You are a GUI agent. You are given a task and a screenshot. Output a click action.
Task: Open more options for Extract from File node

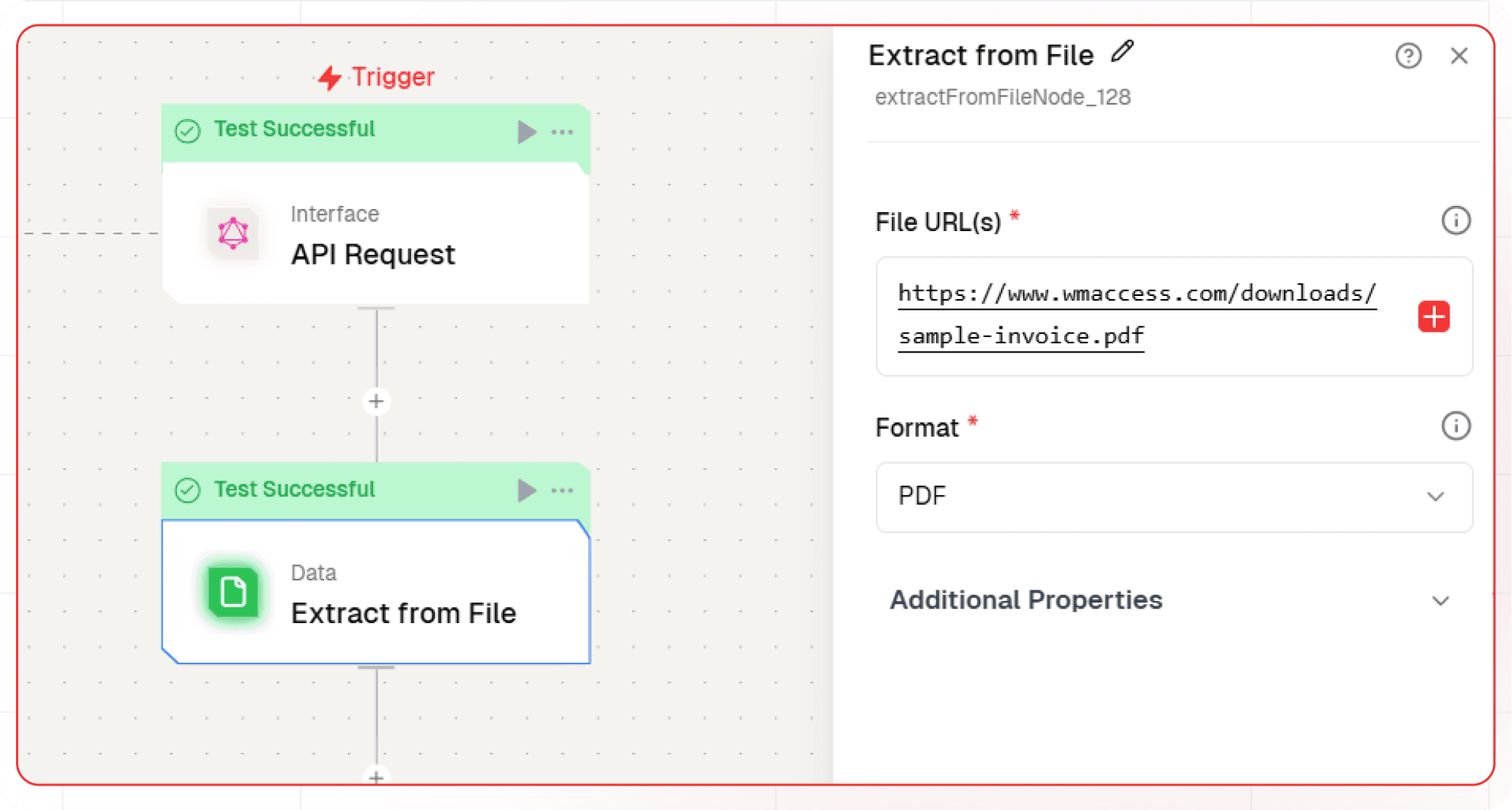click(x=562, y=490)
